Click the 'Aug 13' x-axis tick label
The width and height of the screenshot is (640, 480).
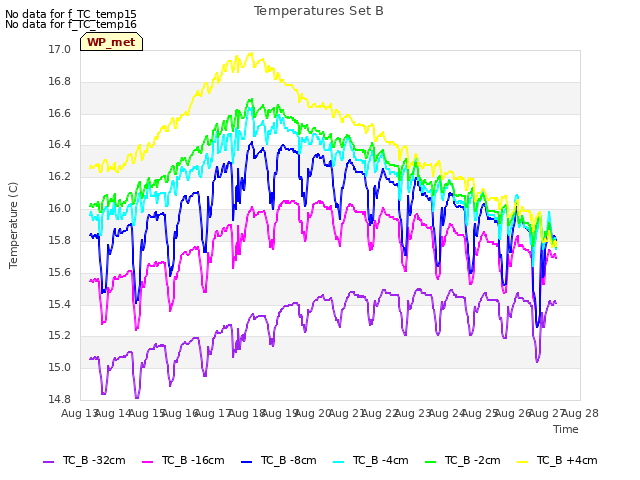(x=79, y=413)
